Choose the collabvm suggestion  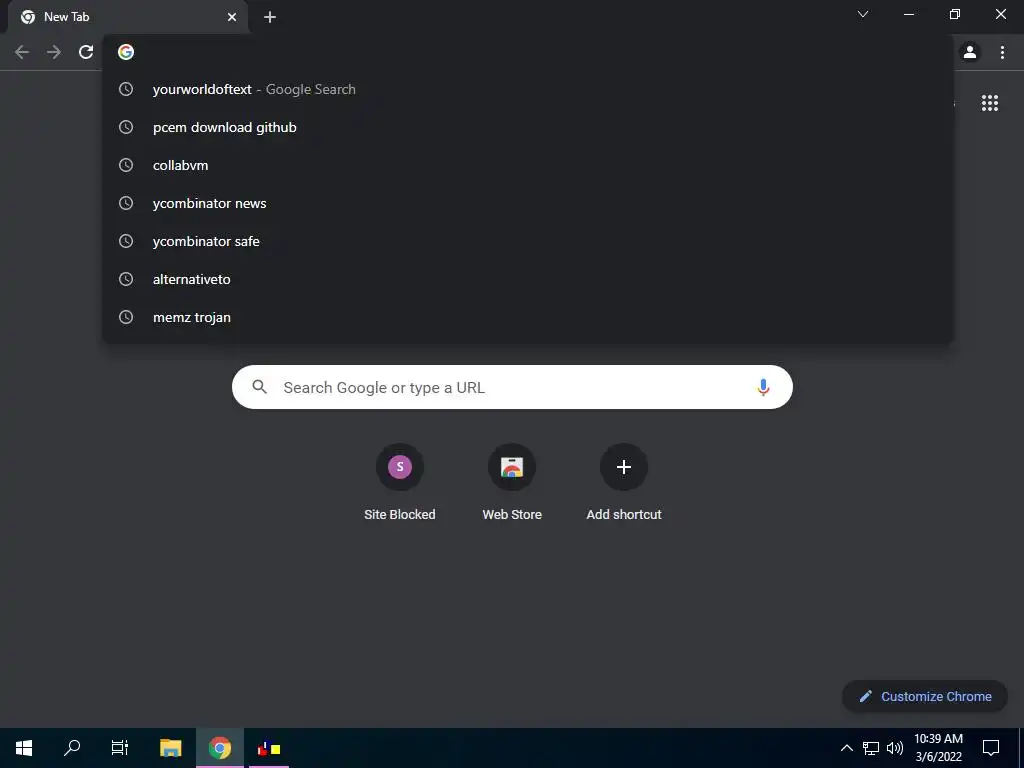528,165
